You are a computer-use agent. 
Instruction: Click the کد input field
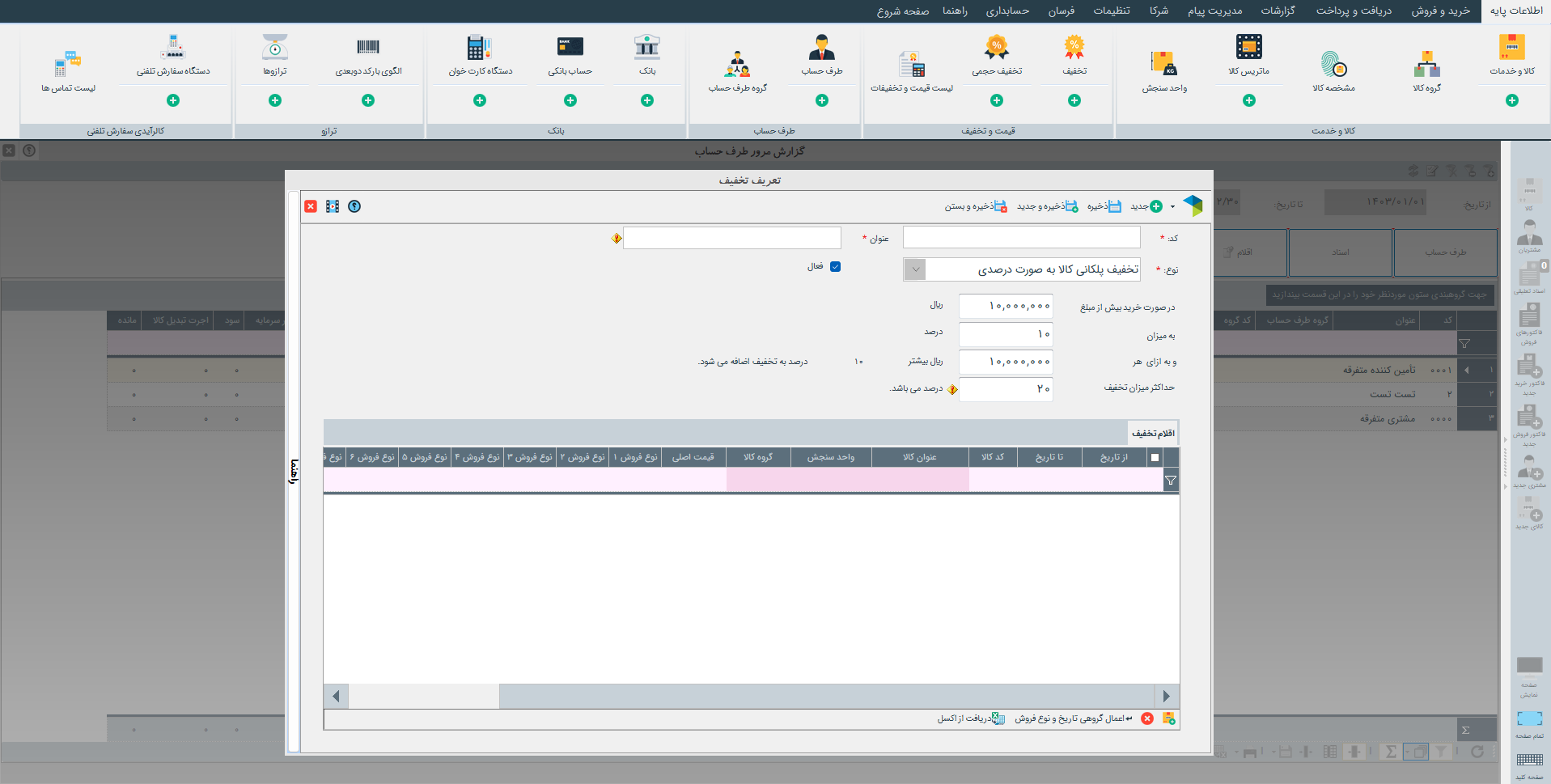click(x=1021, y=237)
